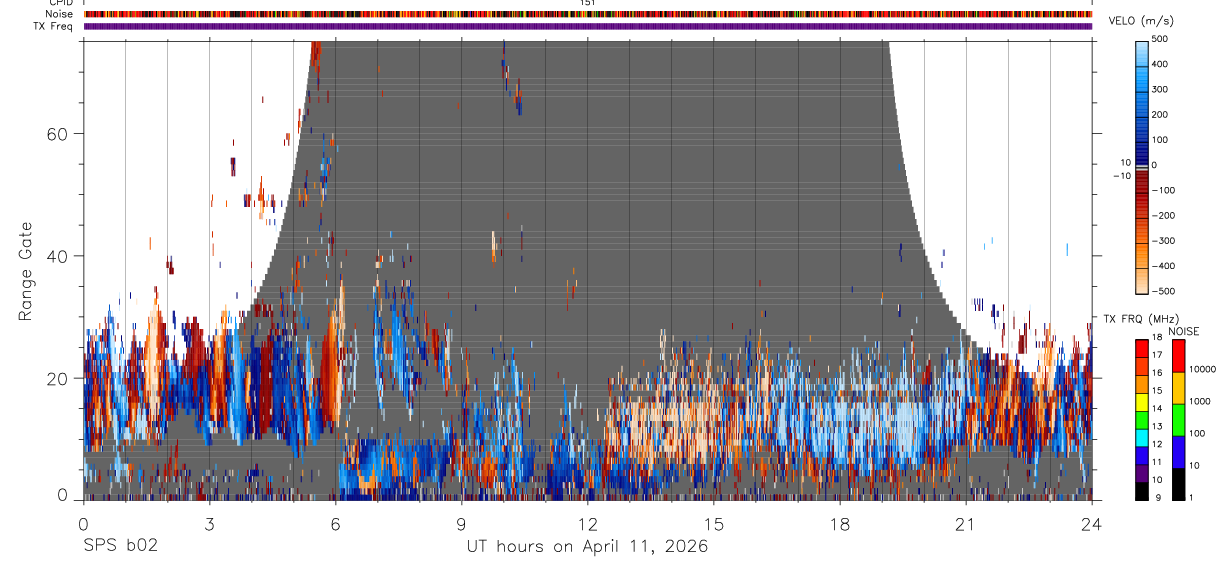Click the 500 label on velocity scale
The image size is (1228, 567).
[1160, 39]
